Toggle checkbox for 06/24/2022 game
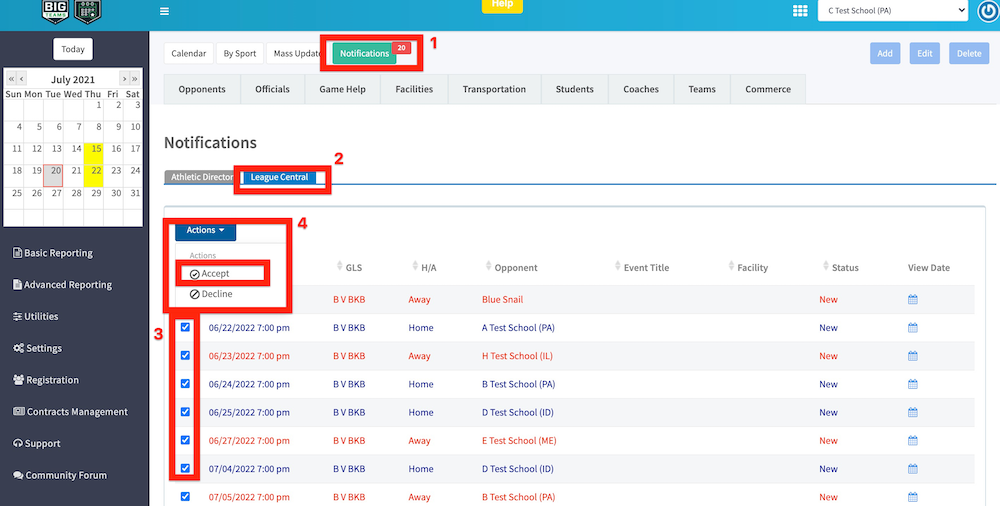1000x506 pixels. [185, 383]
